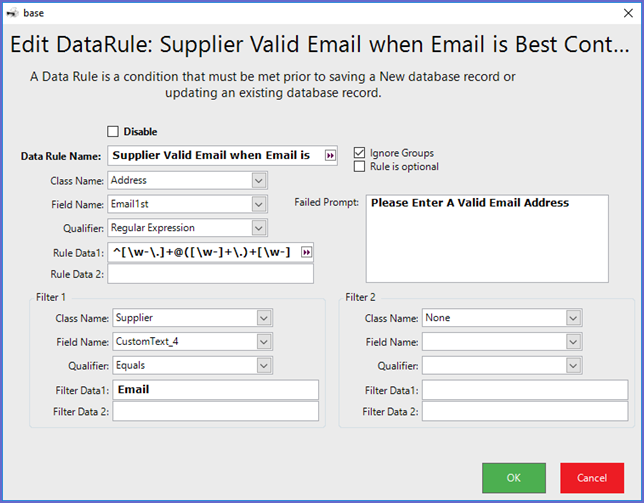644x503 pixels.
Task: Click the expand icon beside Data Rule Name
Action: pos(330,155)
